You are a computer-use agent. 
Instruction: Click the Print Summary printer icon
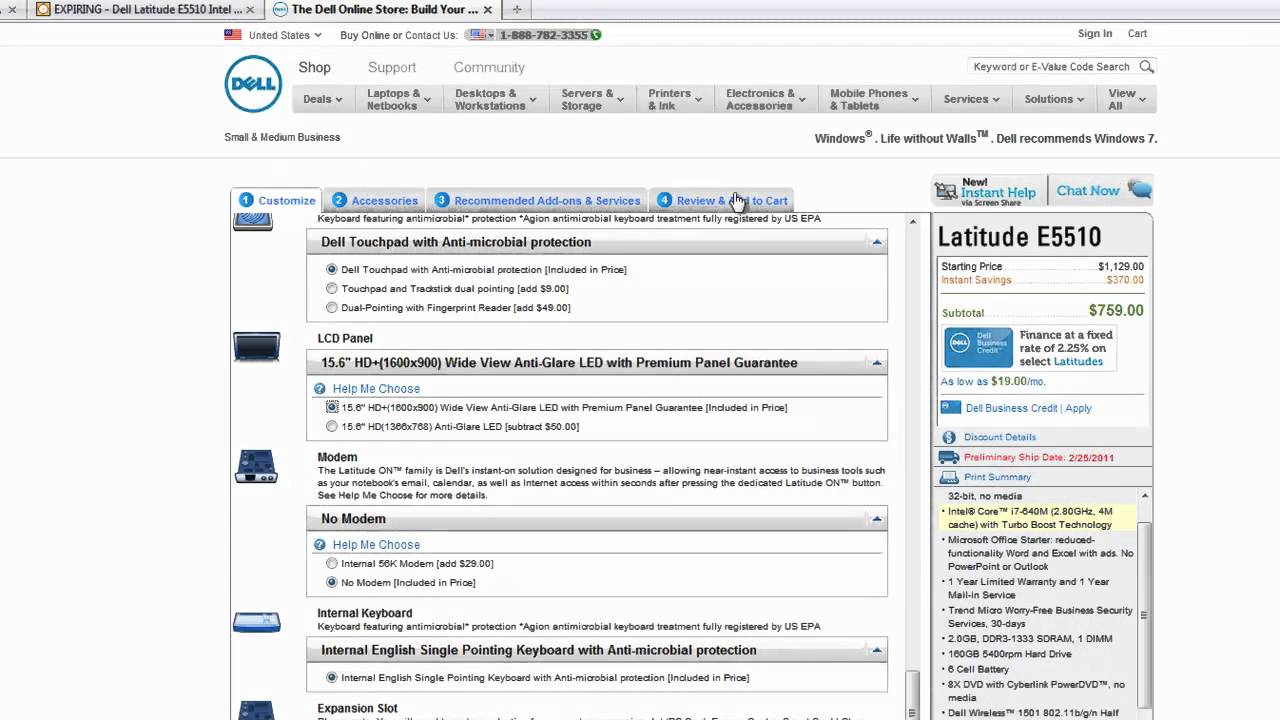point(949,477)
